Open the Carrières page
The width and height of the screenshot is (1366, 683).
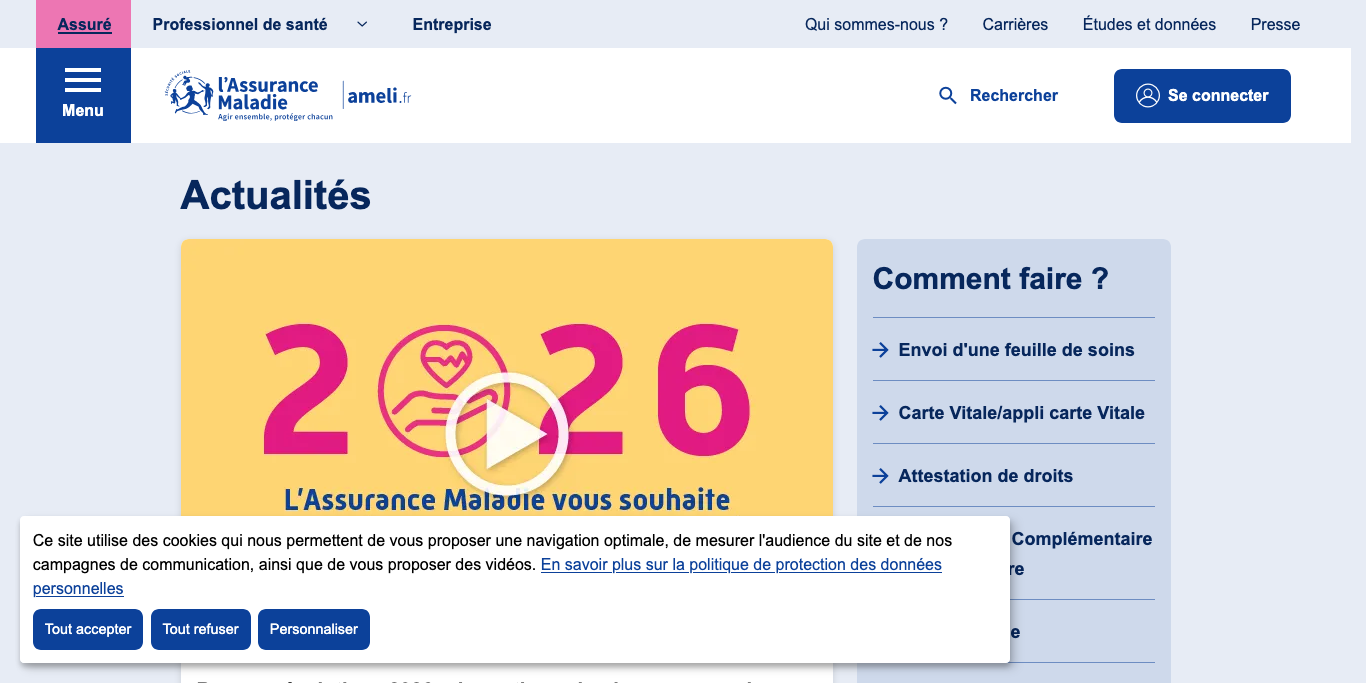coord(1015,24)
